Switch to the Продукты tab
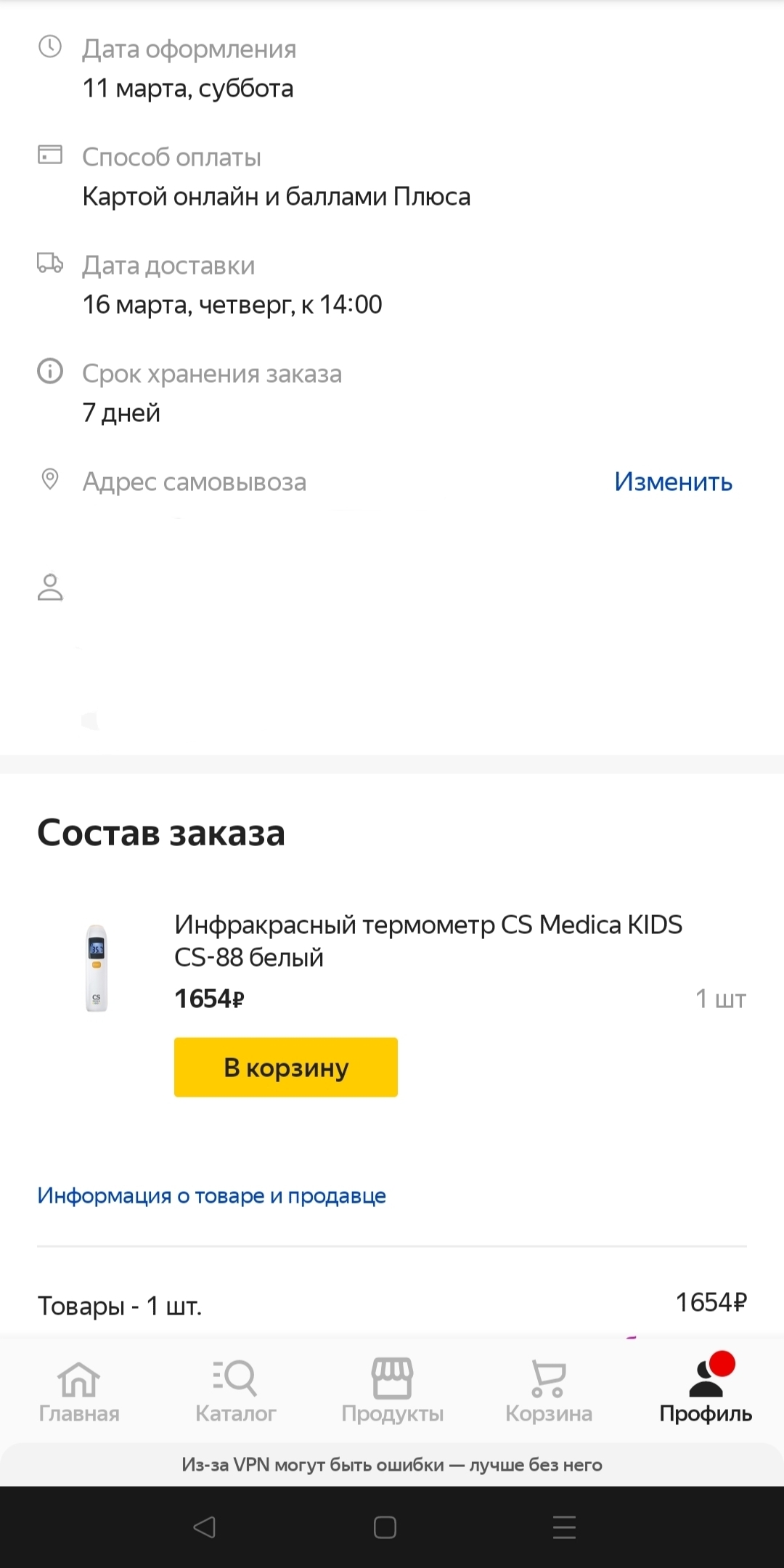 (x=392, y=1390)
